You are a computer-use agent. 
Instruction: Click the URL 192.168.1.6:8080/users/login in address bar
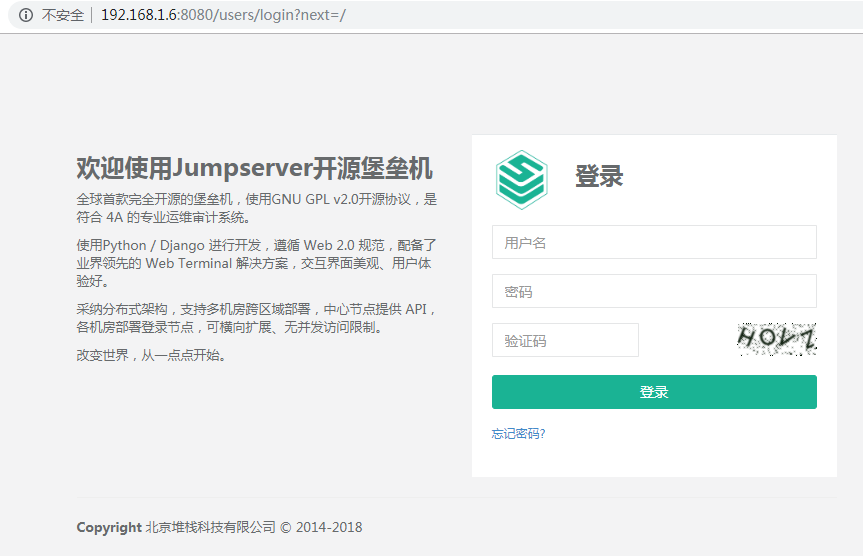223,15
